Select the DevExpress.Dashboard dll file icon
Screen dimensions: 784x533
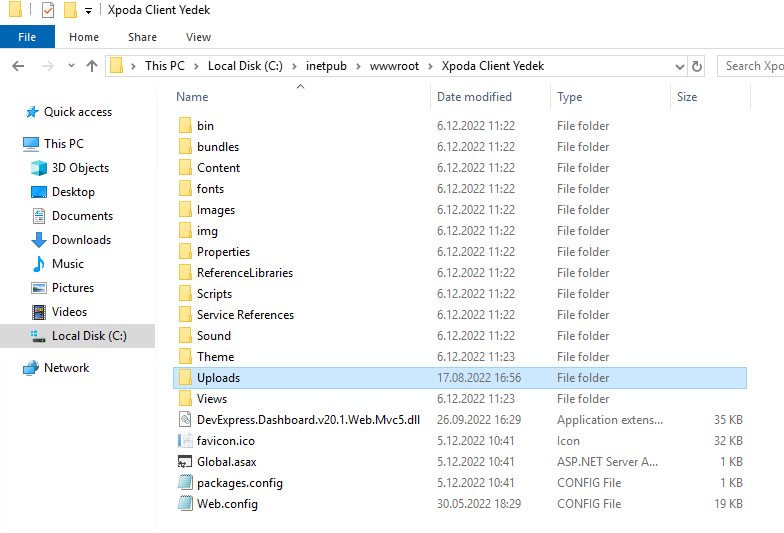(x=185, y=420)
